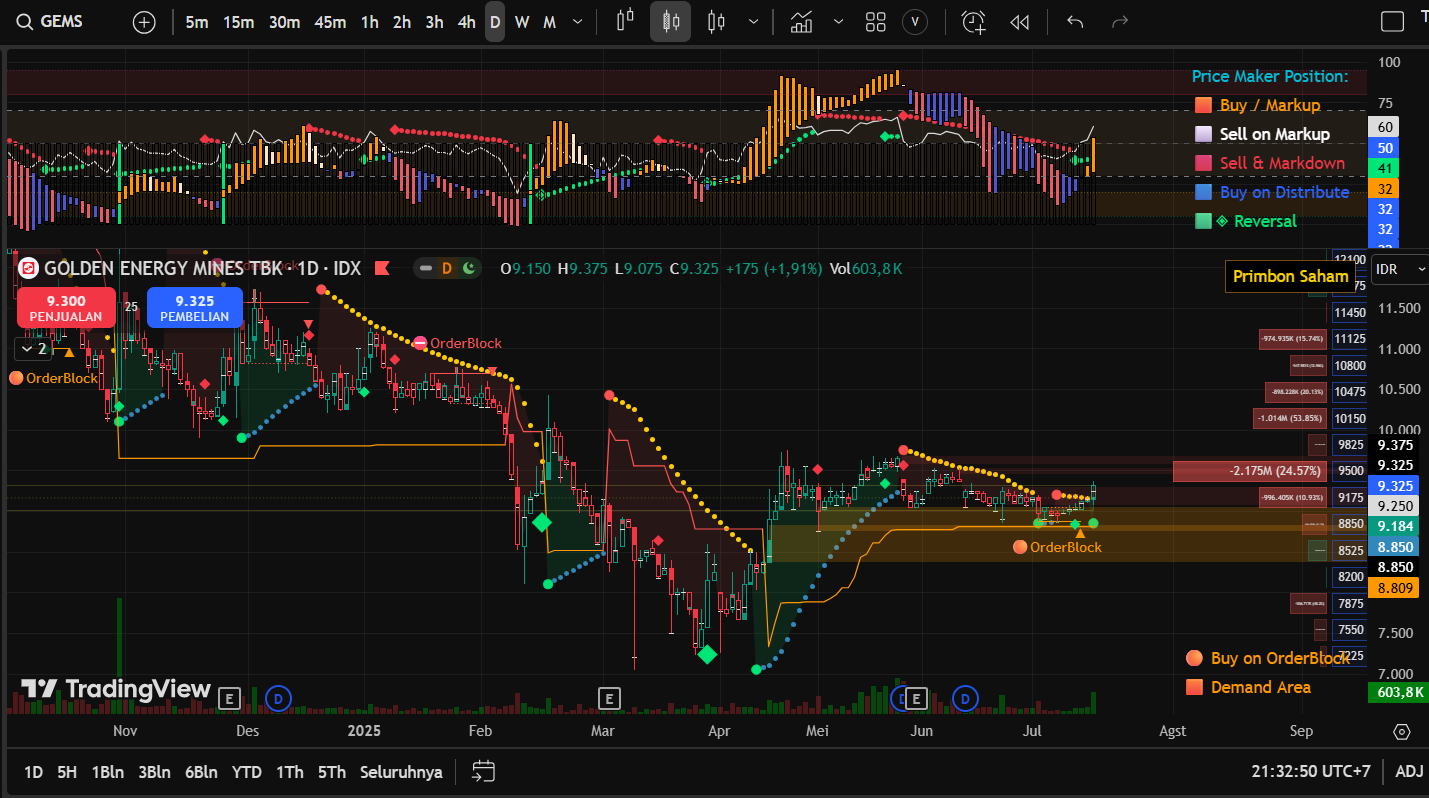Set the date range to 5Th
This screenshot has height=798, width=1429.
click(332, 772)
